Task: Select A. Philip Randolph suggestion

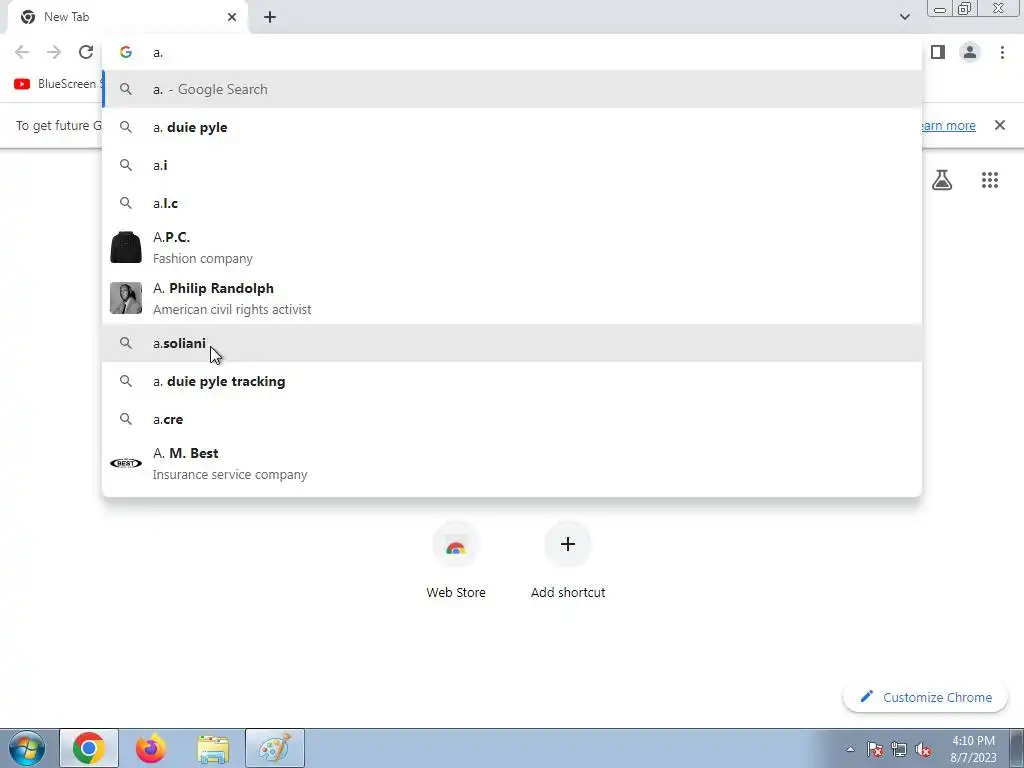Action: tap(512, 298)
